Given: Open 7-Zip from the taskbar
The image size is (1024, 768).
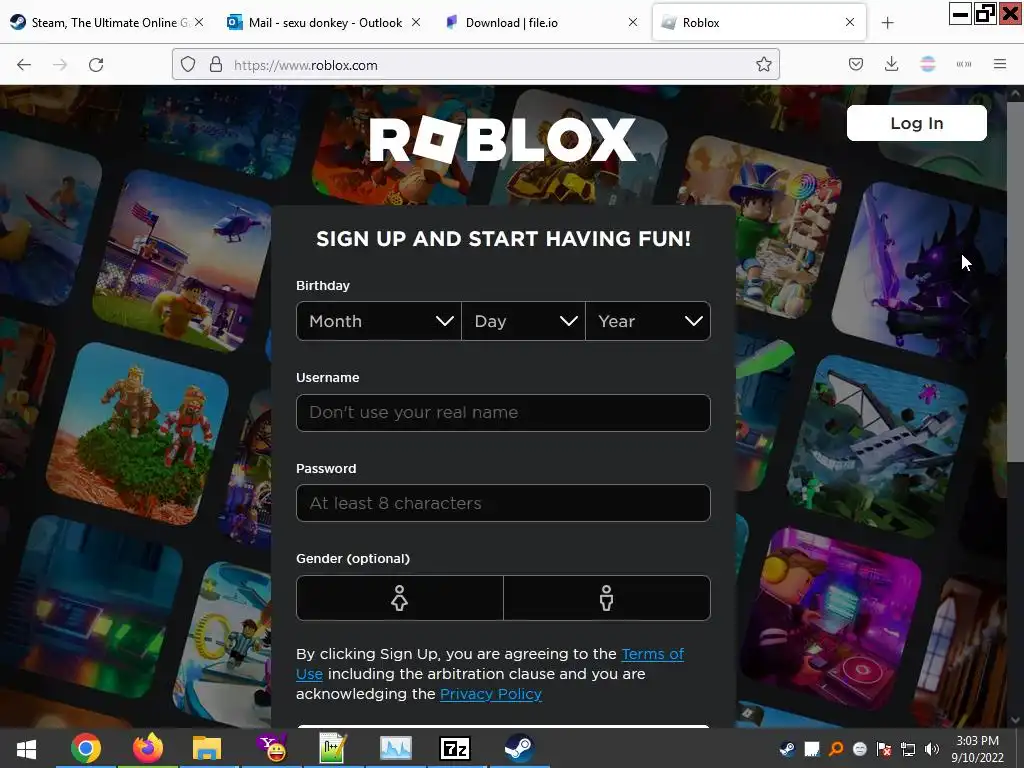Looking at the screenshot, I should (455, 748).
